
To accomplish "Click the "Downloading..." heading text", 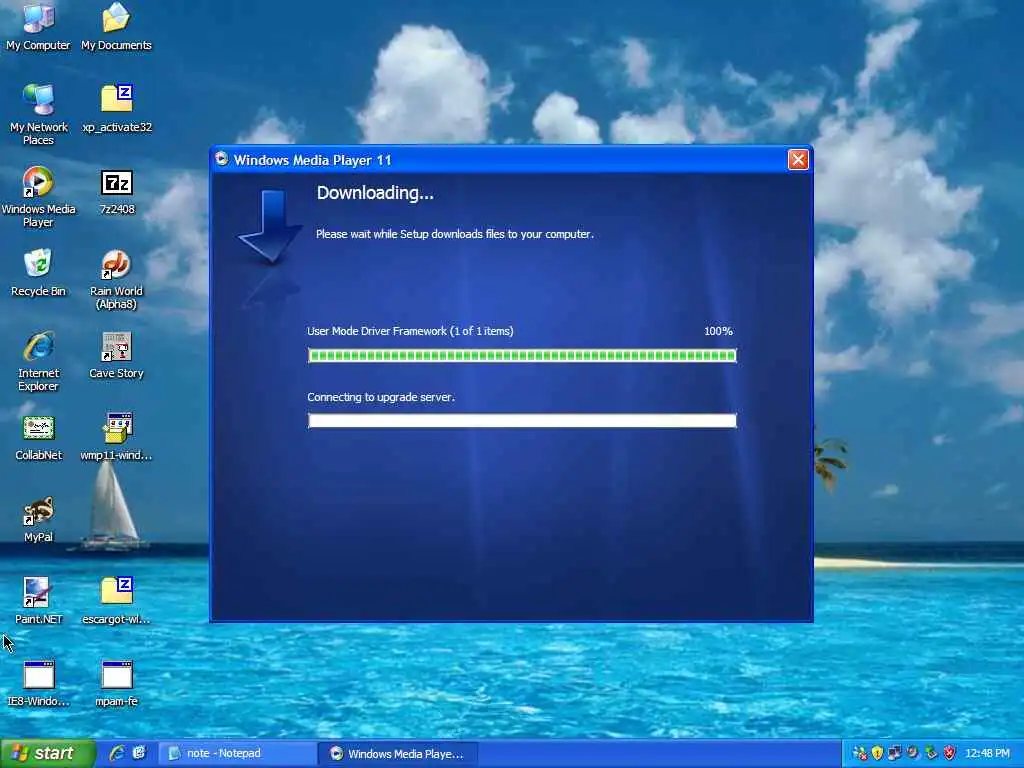I will (375, 193).
